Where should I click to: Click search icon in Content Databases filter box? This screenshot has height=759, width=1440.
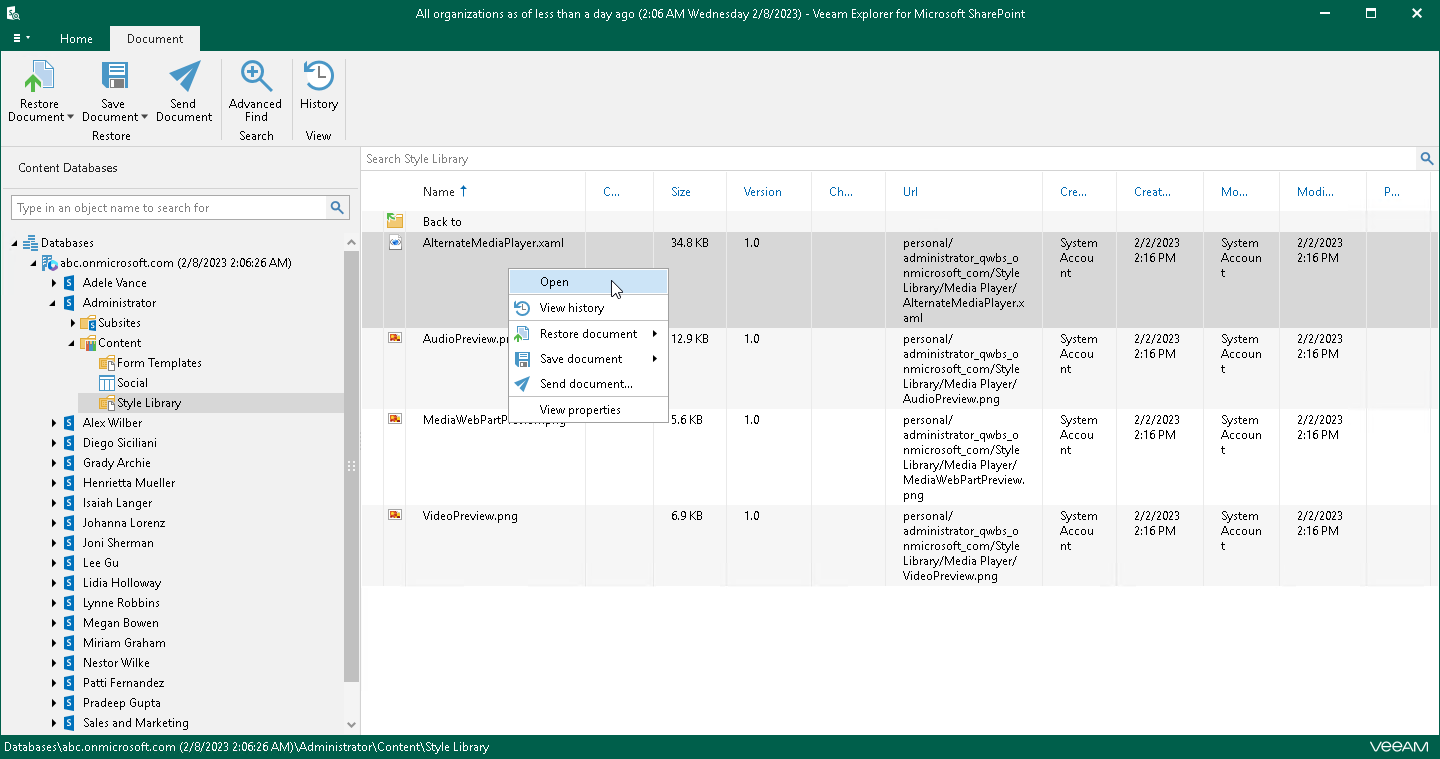[x=338, y=208]
